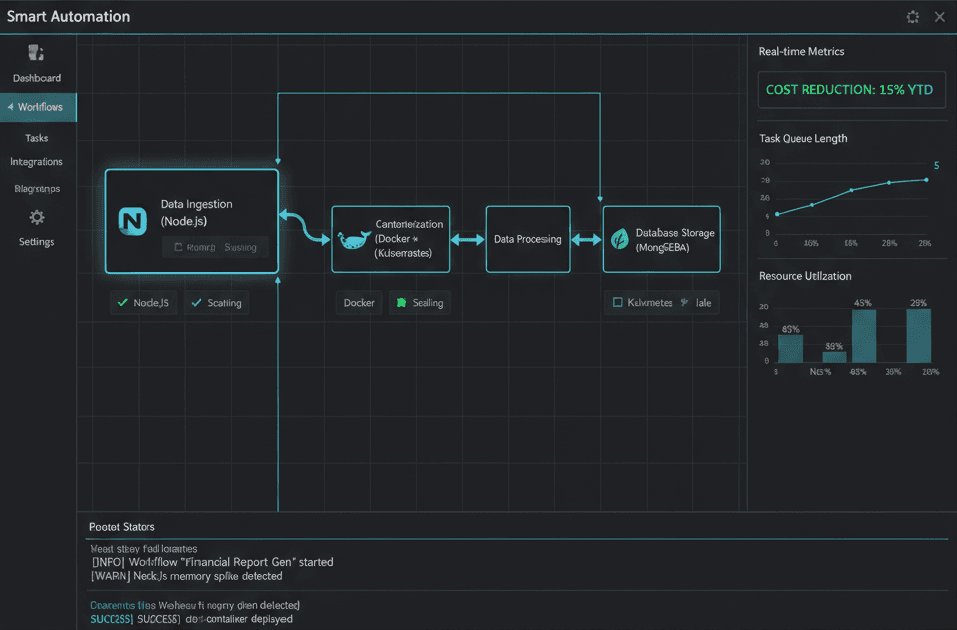Click the COST REDUCTION 15% YTD banner
Image resolution: width=957 pixels, height=630 pixels.
tap(851, 89)
